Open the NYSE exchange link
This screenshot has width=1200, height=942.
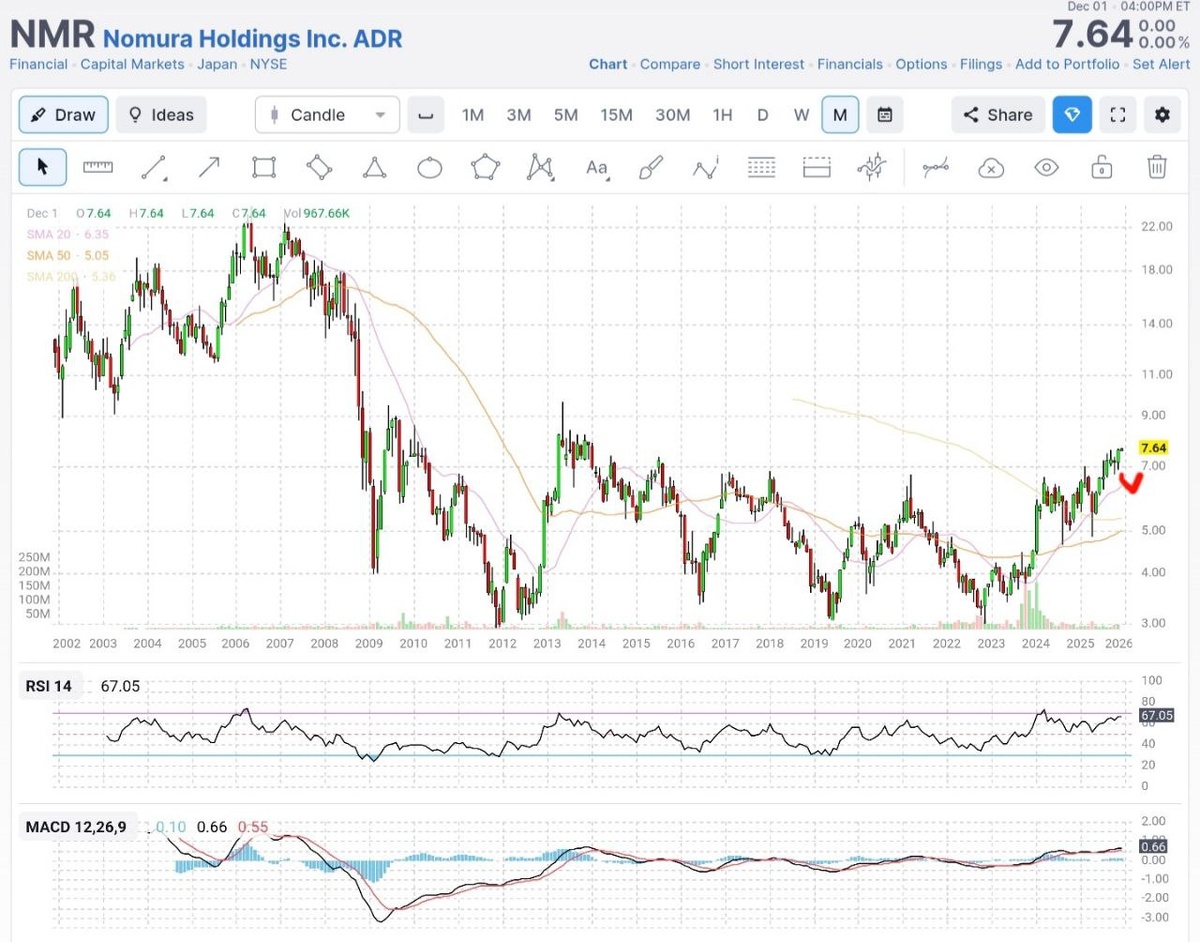tap(268, 64)
